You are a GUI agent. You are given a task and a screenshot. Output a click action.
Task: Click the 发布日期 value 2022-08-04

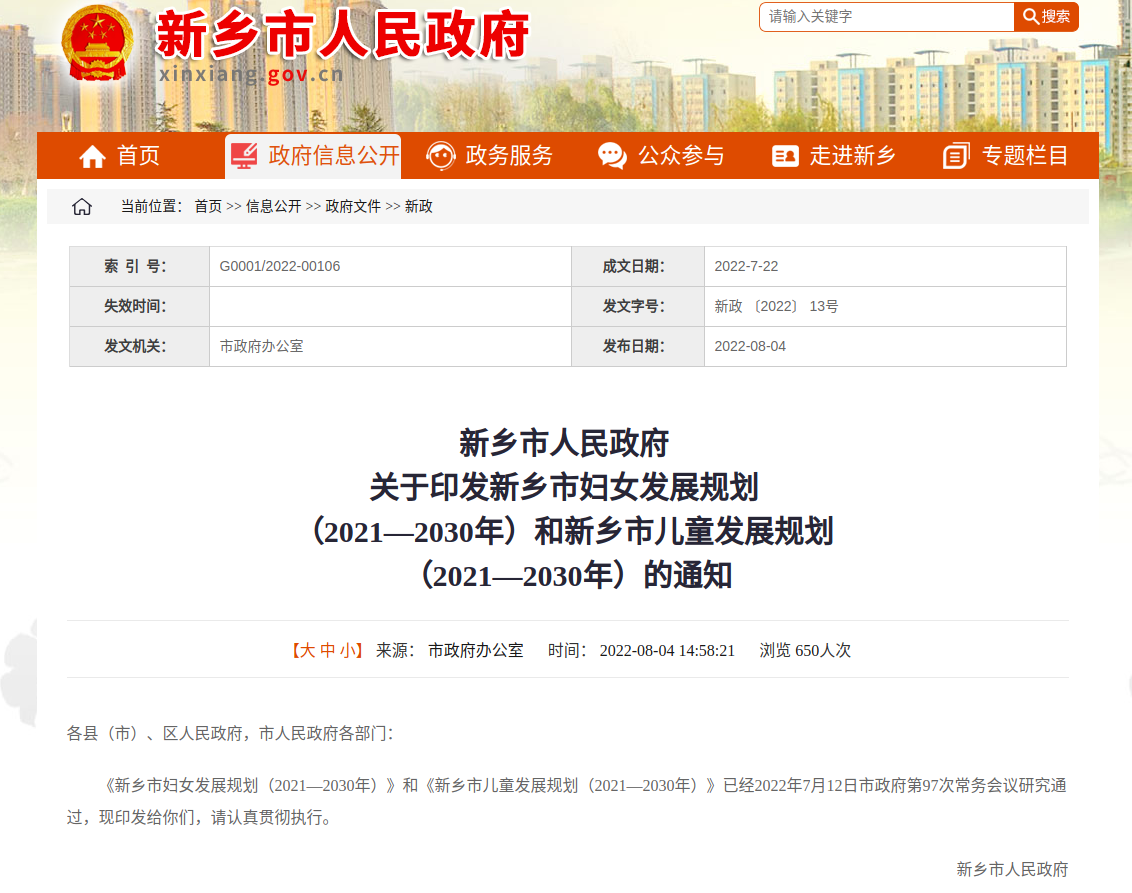tap(750, 347)
